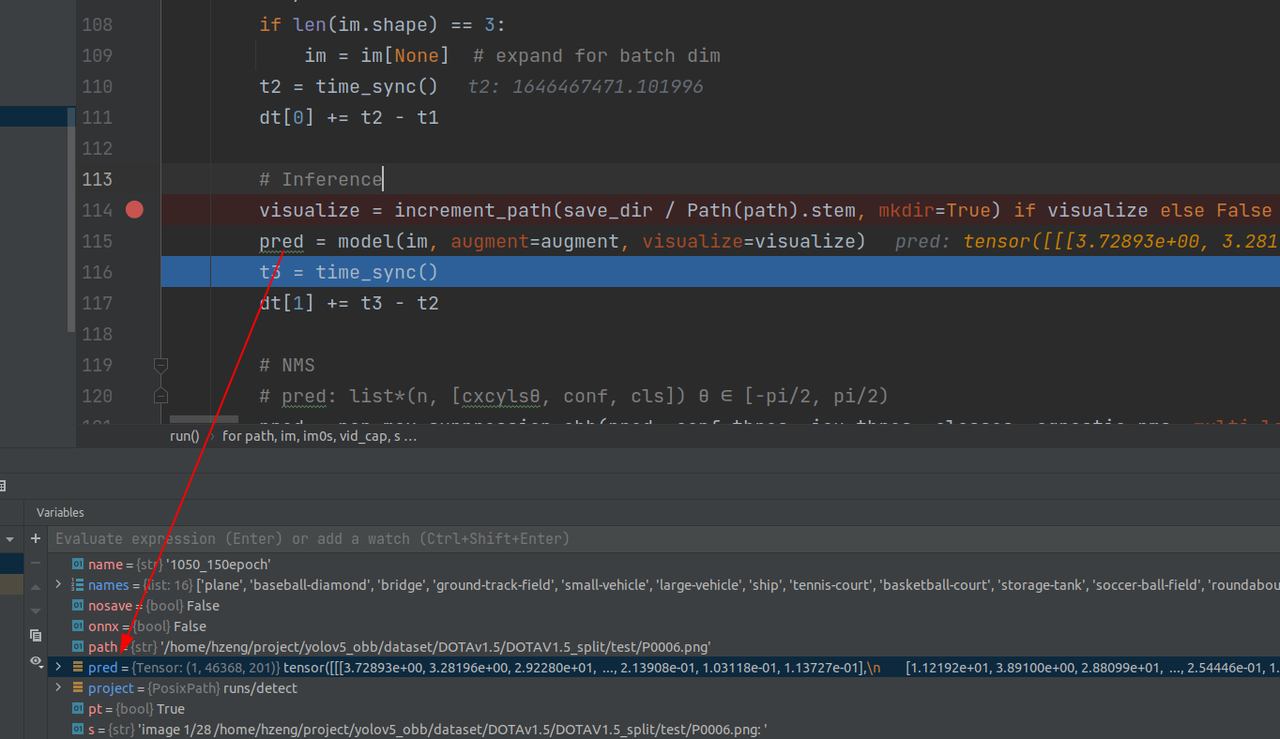Click the bool type icon beside onnx

point(78,626)
